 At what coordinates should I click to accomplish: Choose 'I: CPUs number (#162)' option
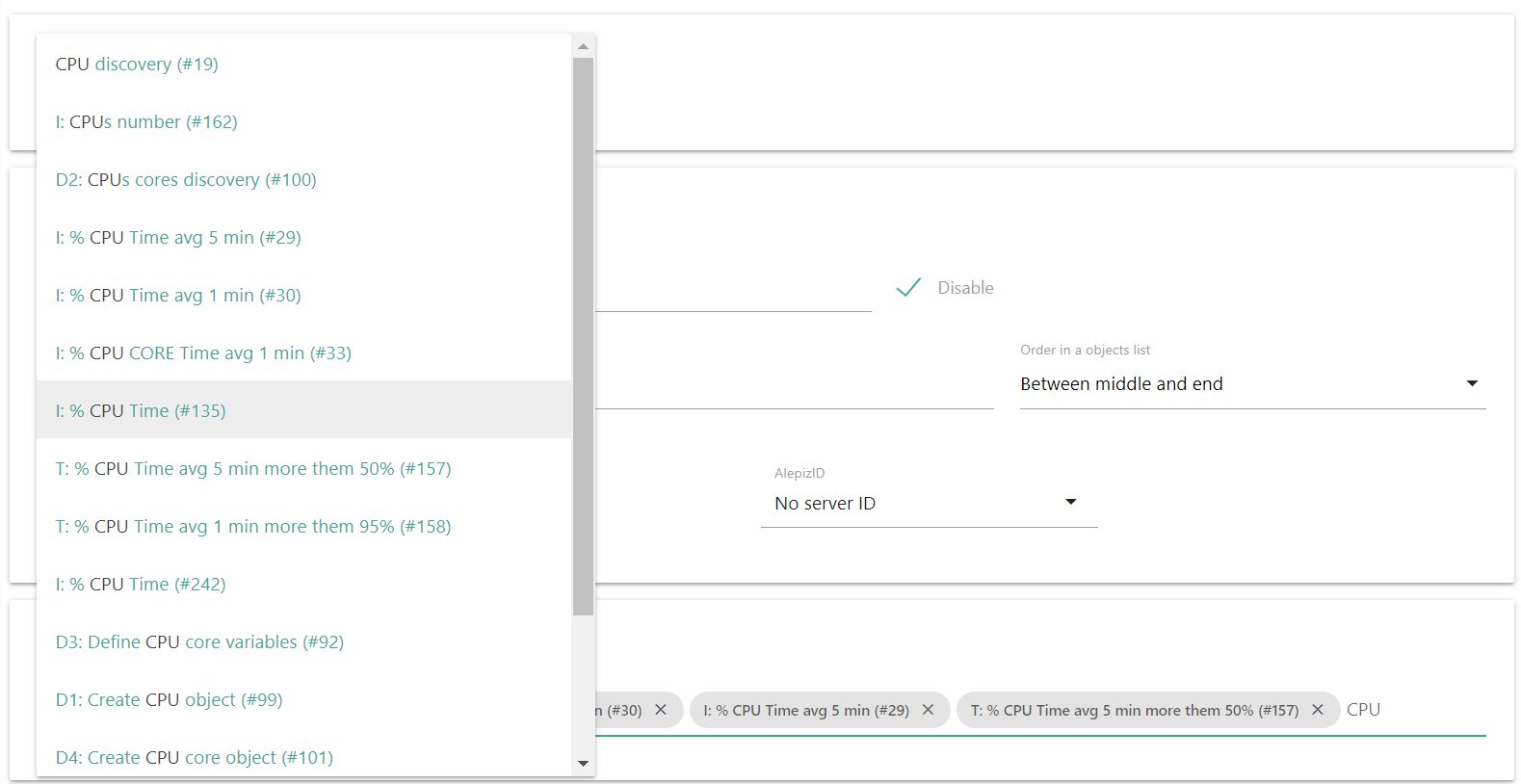(146, 122)
